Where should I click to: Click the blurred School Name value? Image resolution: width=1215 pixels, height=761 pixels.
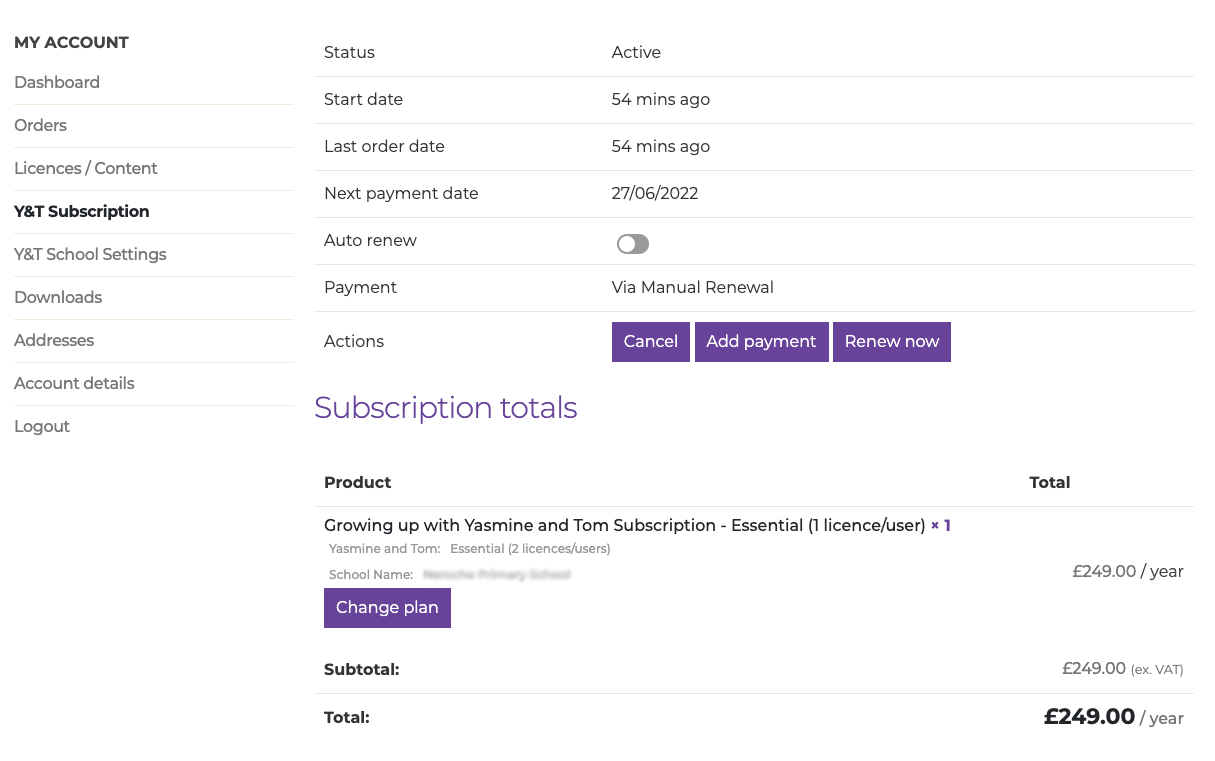pyautogui.click(x=497, y=575)
